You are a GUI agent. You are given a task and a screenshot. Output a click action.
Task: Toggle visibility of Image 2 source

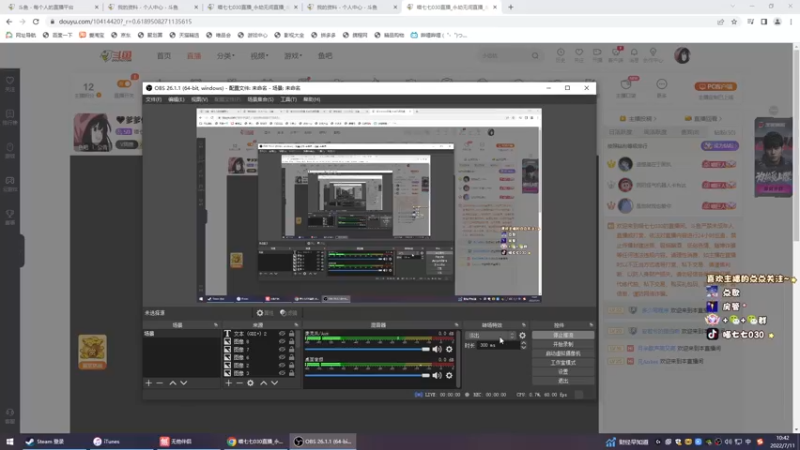click(282, 365)
